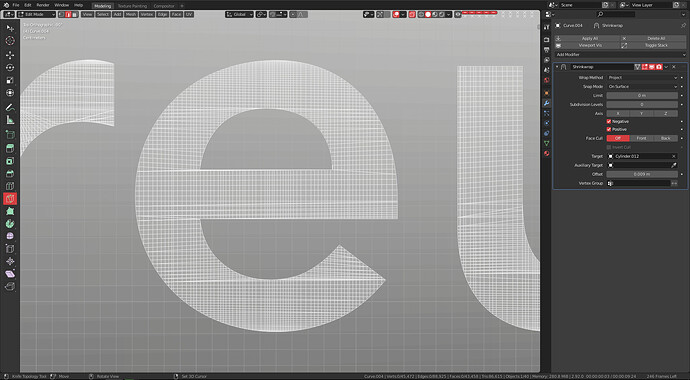Viewport: 690px width, 380px height.
Task: Open the Snap Mode dropdown
Action: click(642, 87)
